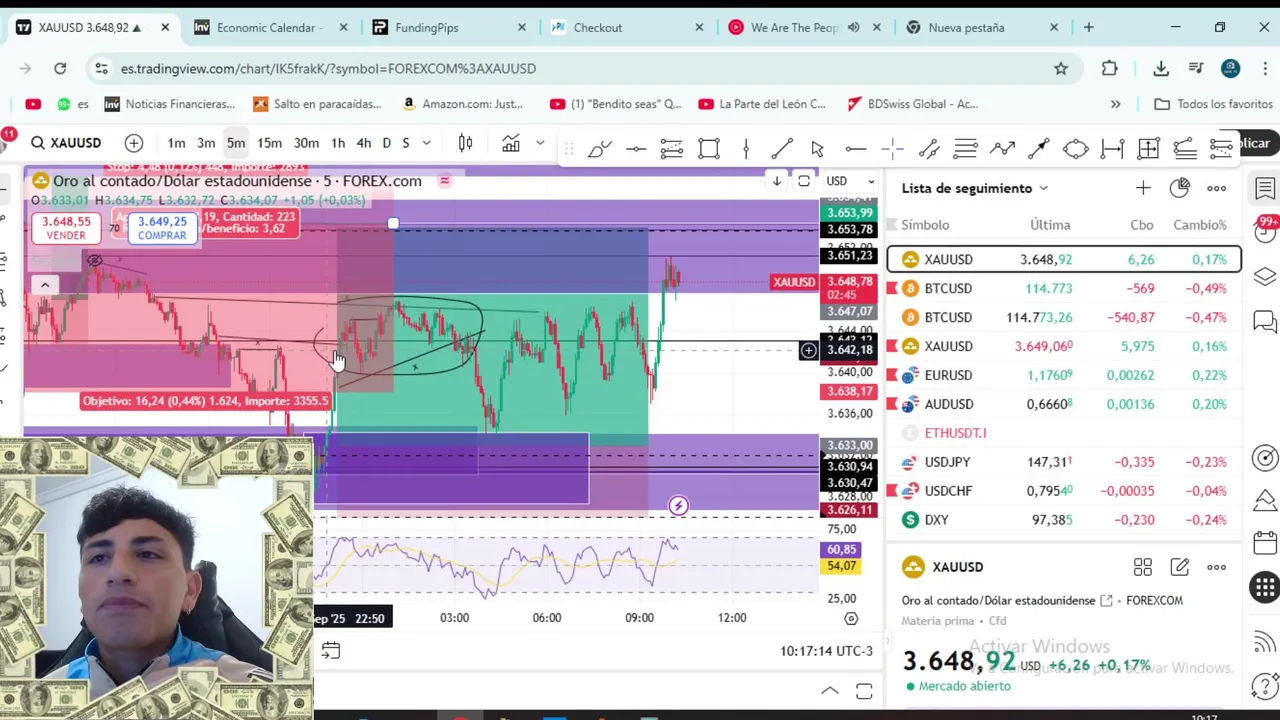Open the XAUUSD symbol search

66,143
